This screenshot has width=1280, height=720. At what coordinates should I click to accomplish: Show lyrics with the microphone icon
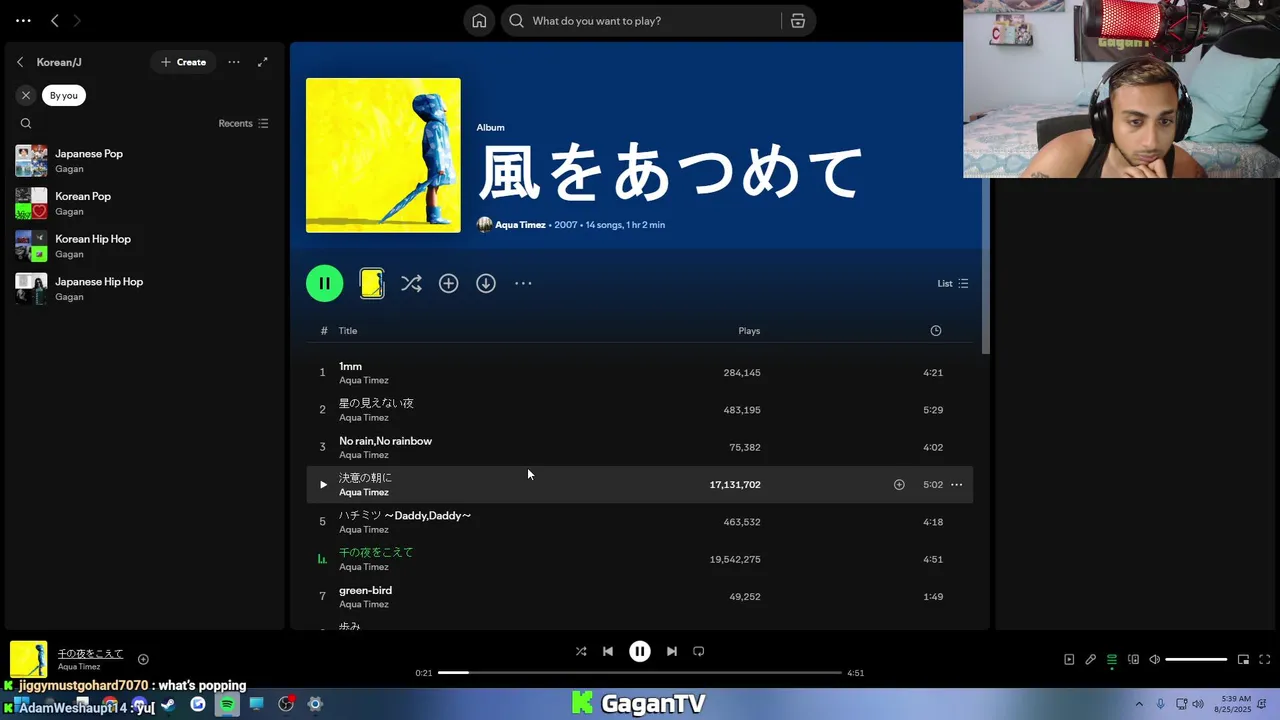(x=1091, y=659)
